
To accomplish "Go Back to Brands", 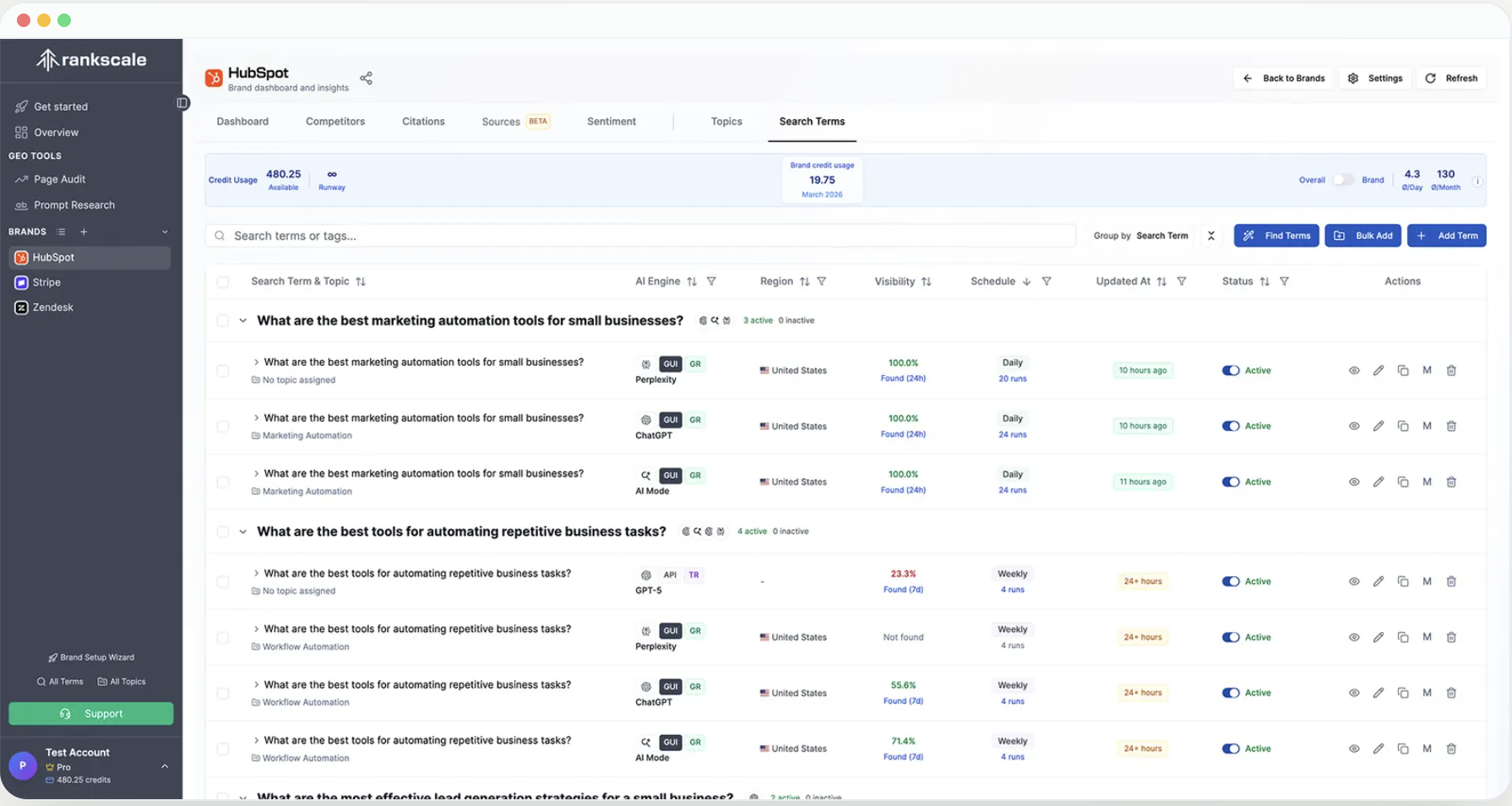I will click(1283, 79).
